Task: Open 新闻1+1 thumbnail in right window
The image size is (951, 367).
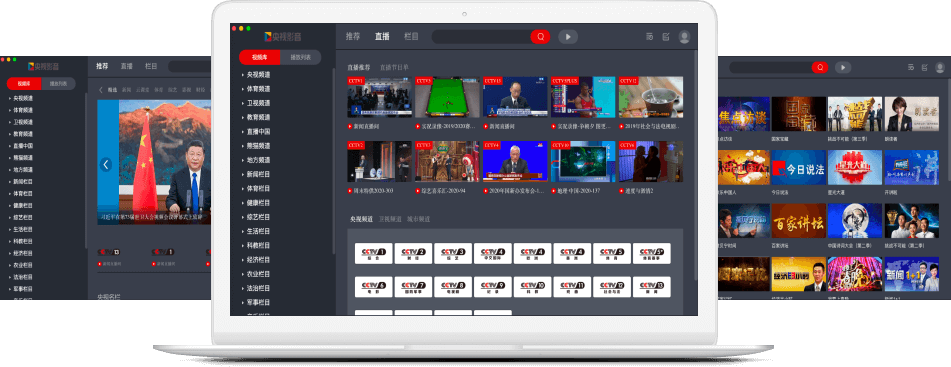Action: (x=911, y=274)
